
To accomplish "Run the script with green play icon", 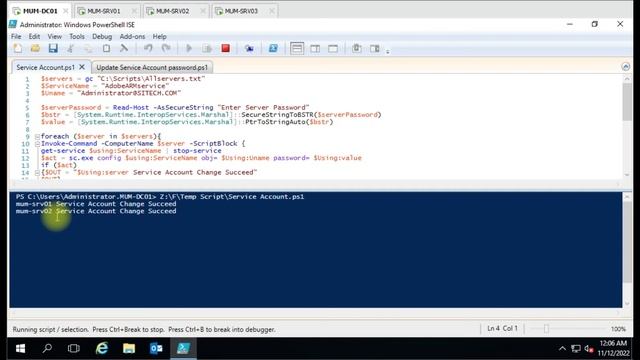I will point(189,48).
